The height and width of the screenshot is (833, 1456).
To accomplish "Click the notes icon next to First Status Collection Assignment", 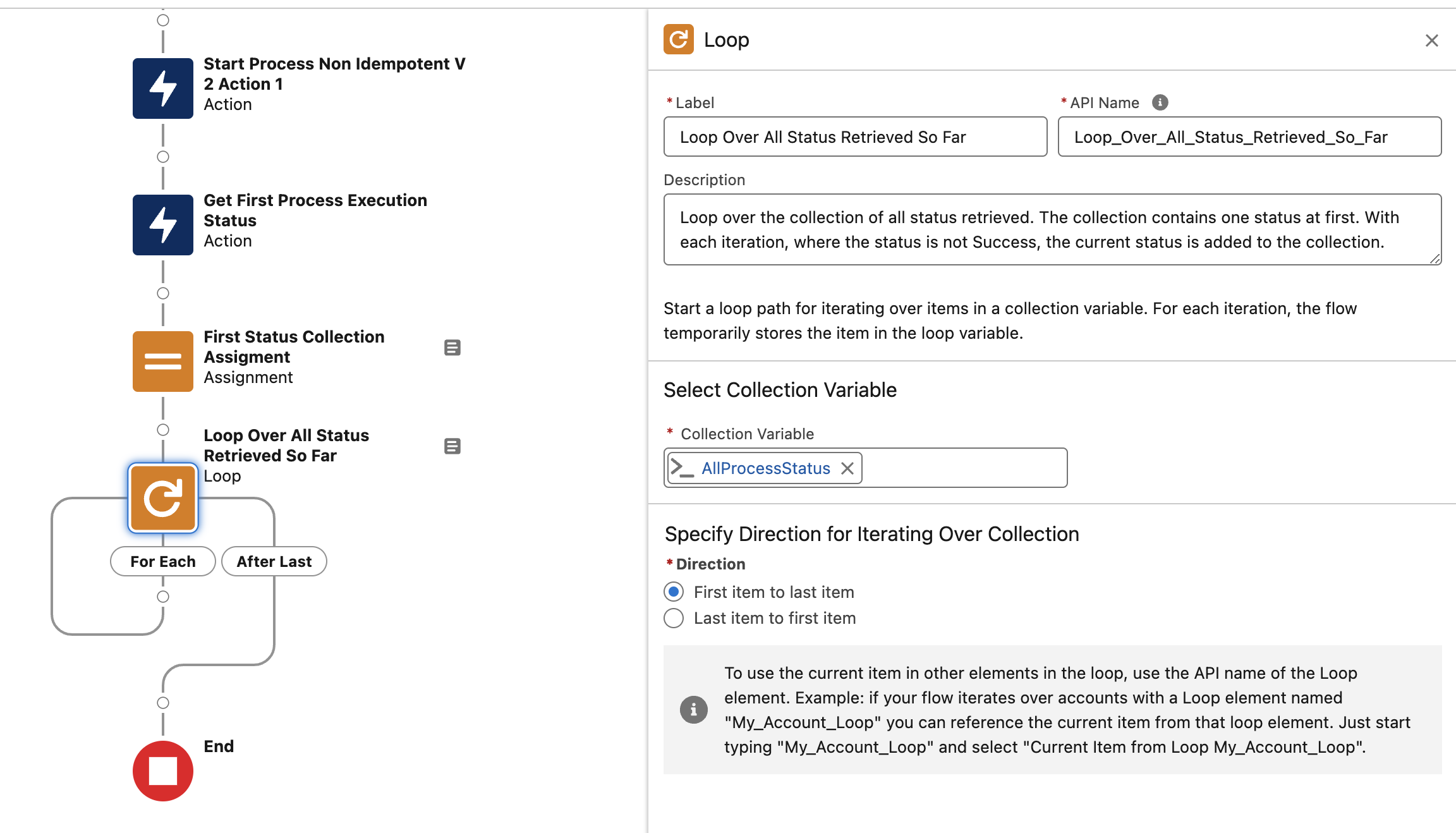I will tap(453, 348).
